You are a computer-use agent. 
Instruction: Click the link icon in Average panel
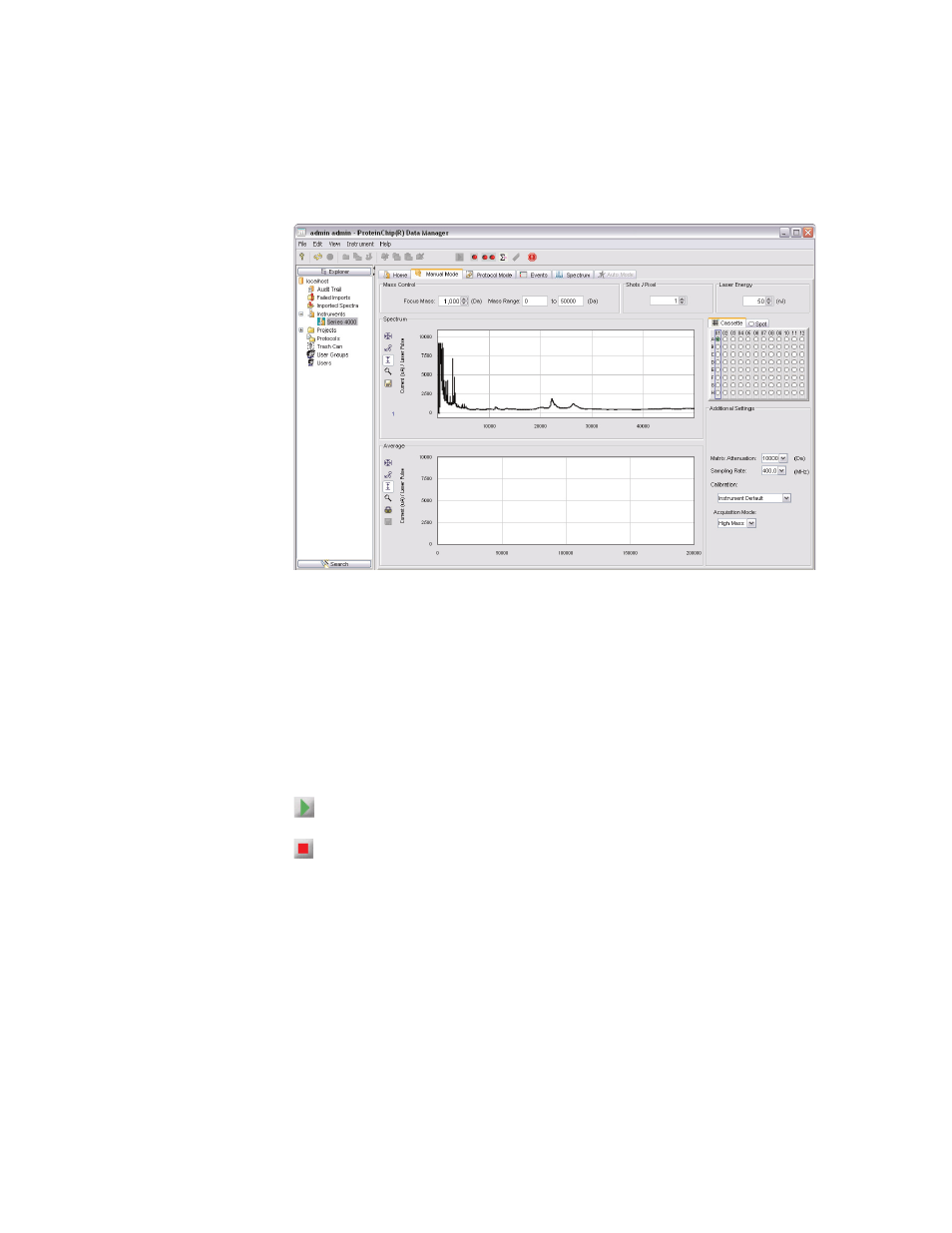pyautogui.click(x=388, y=475)
